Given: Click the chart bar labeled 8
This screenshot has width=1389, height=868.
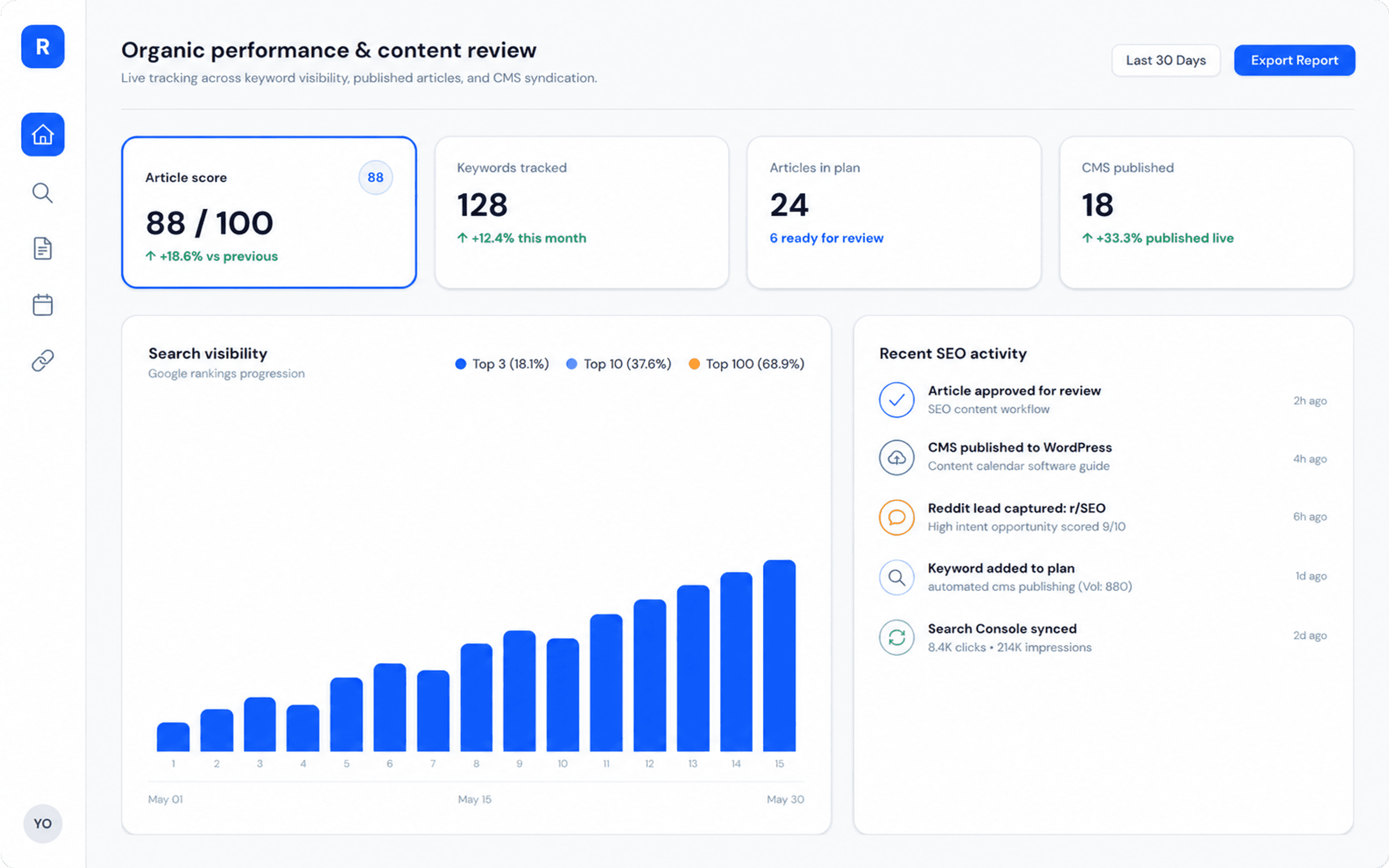Looking at the screenshot, I should [476, 698].
